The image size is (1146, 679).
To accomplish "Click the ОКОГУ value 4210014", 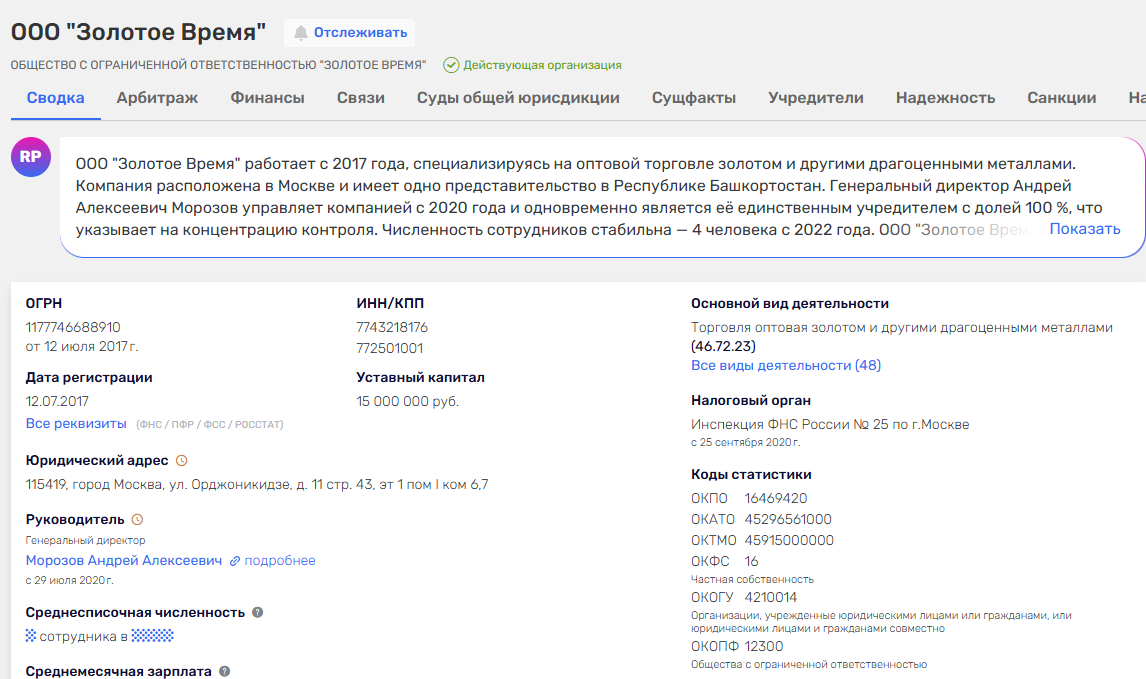I will [770, 597].
